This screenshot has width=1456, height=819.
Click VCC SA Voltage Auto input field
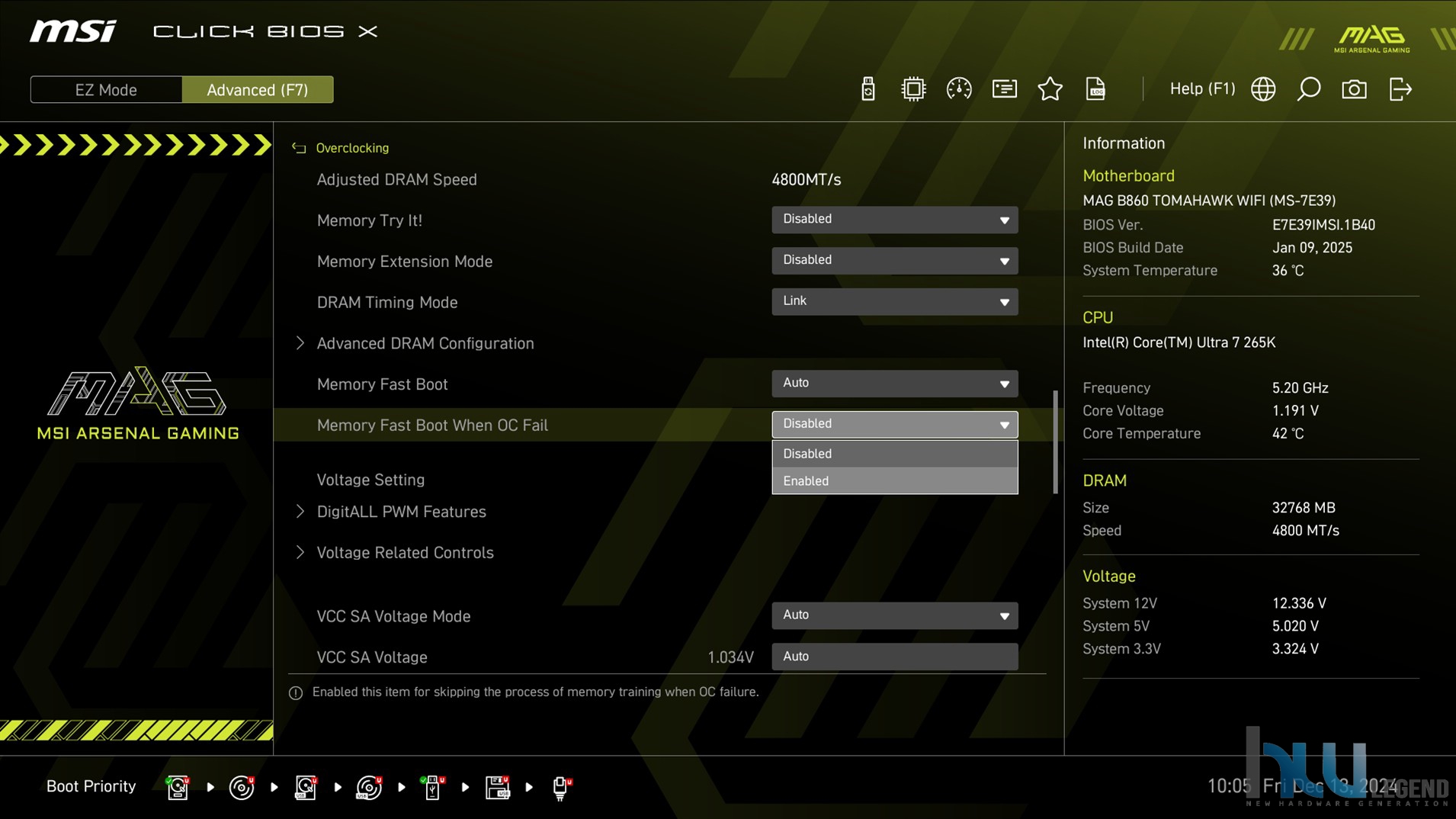pos(894,657)
